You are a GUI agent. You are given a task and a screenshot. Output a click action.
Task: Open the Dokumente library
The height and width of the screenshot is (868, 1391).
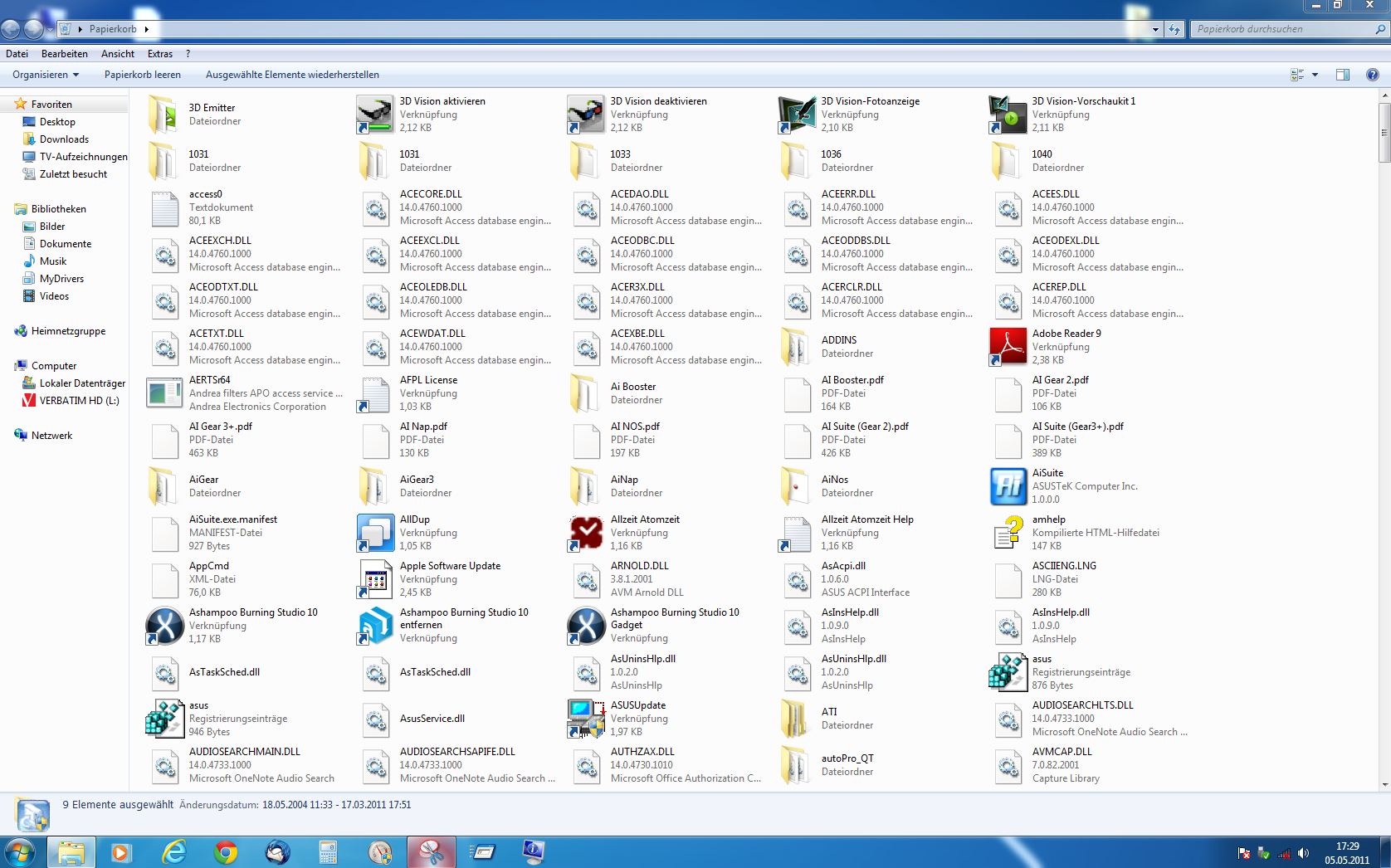pos(66,244)
